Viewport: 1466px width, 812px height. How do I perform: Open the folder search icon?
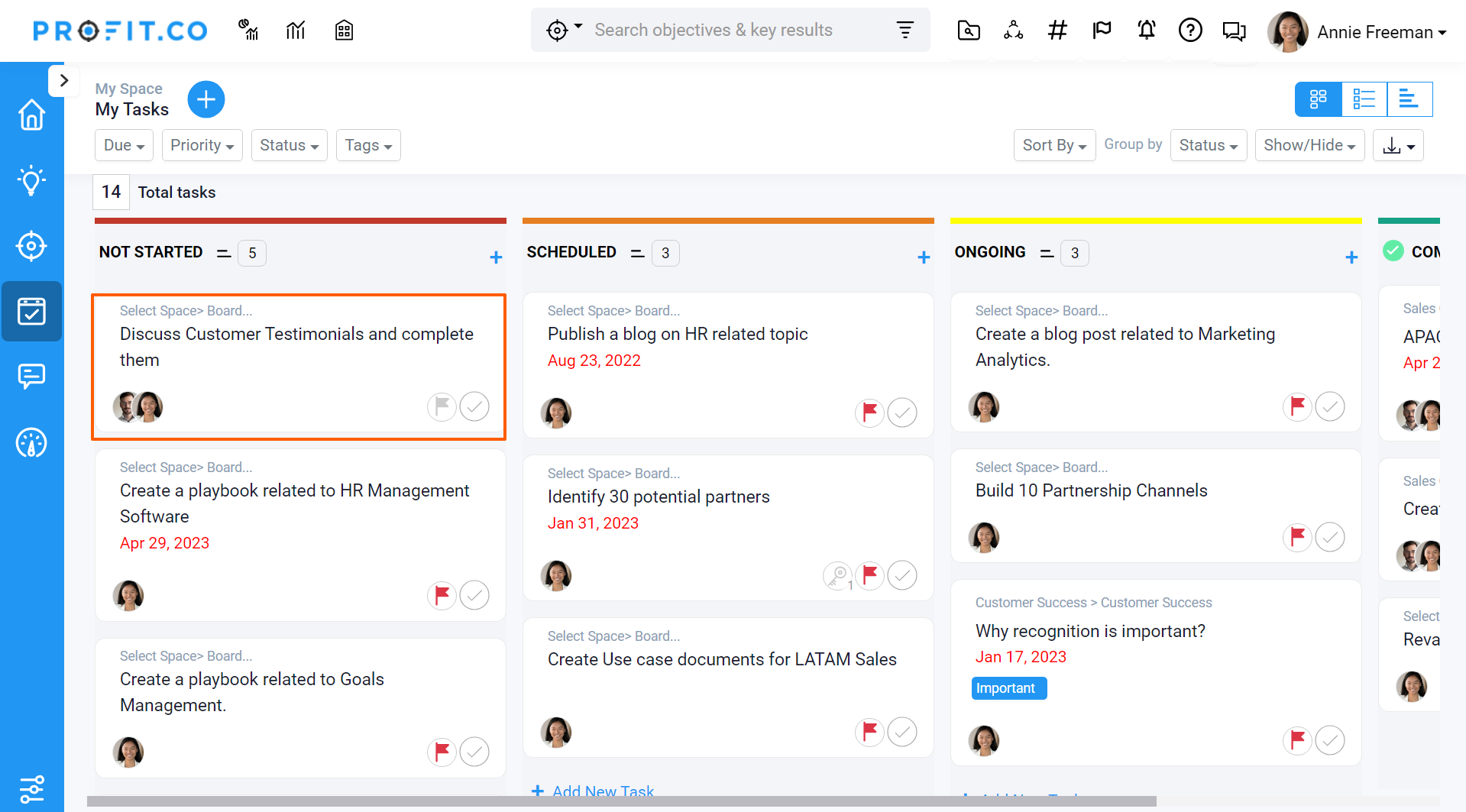click(968, 31)
